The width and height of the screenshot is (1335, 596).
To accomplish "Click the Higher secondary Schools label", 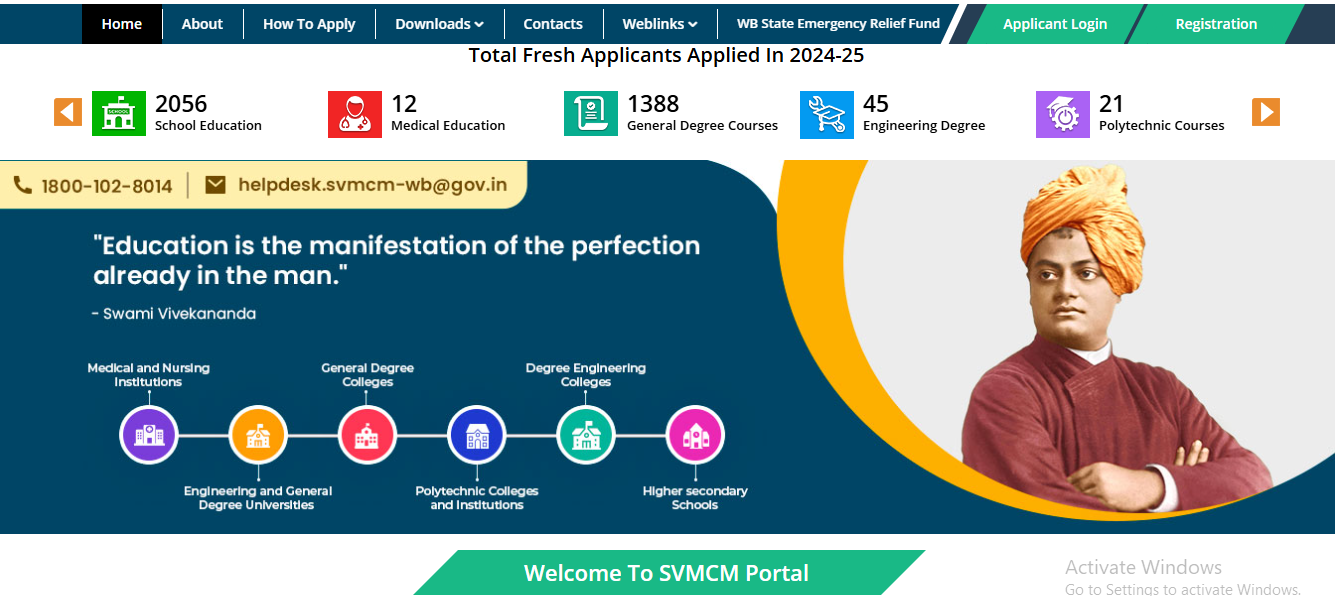I will [x=695, y=498].
